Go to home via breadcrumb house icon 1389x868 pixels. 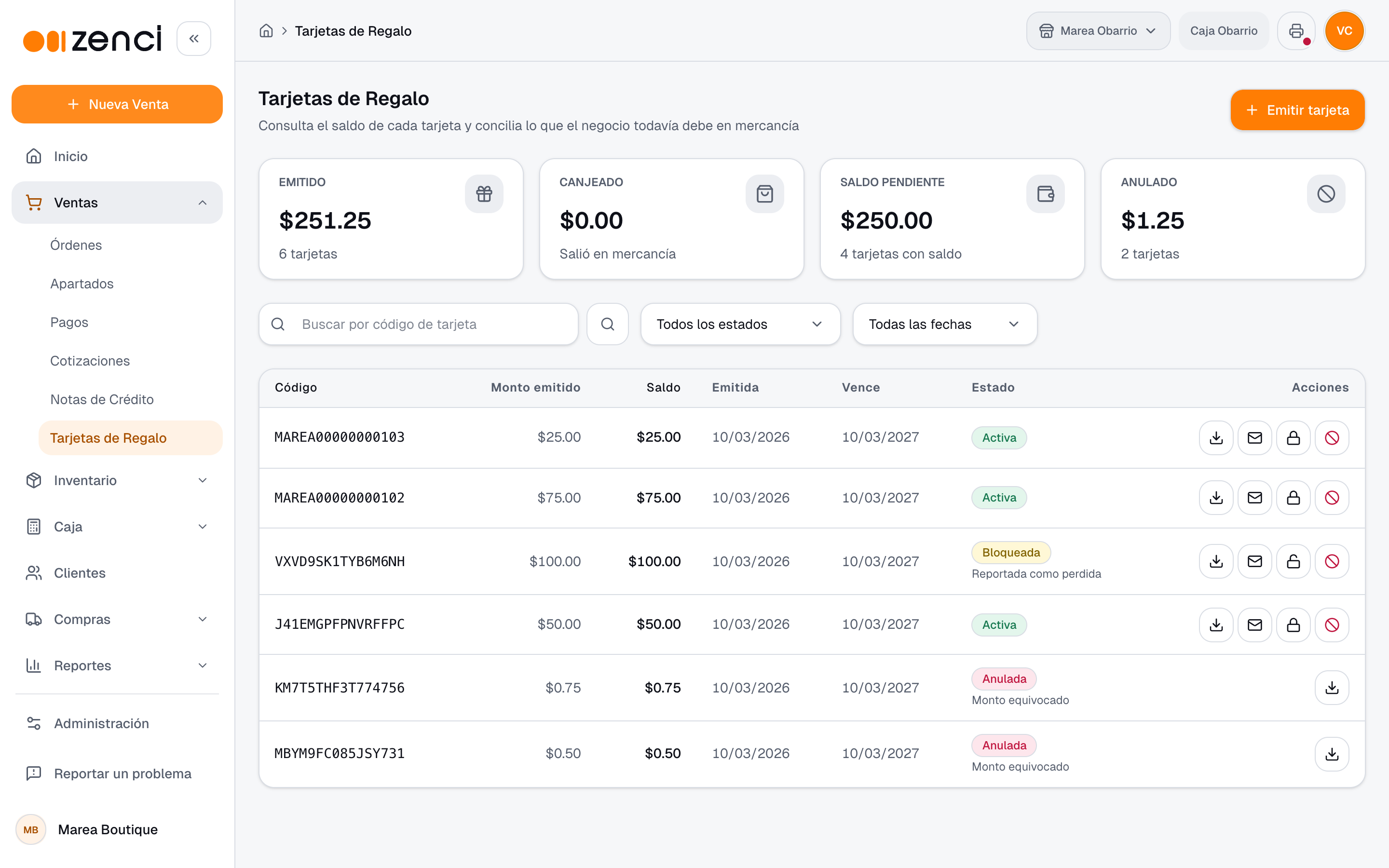point(266,31)
